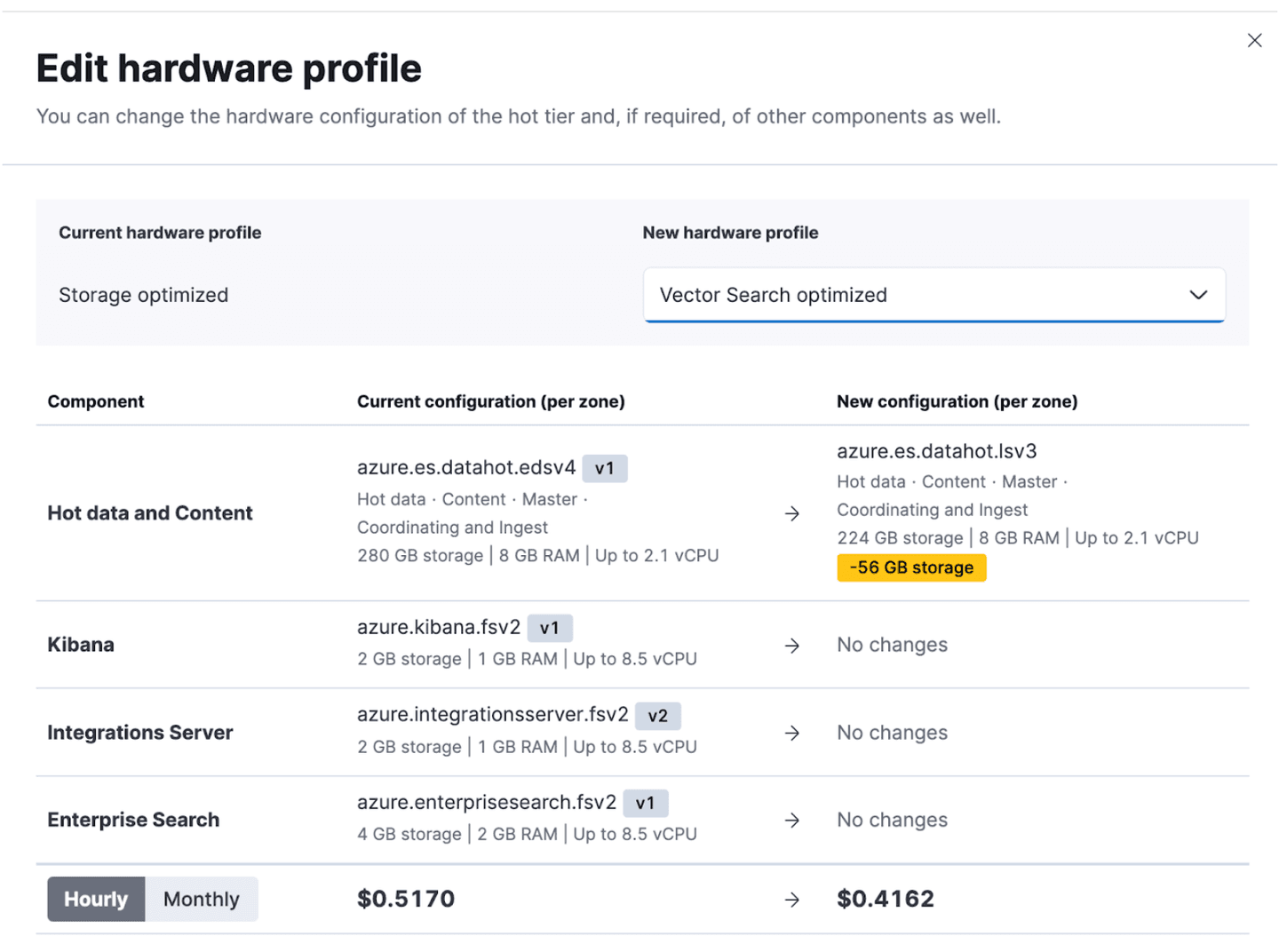This screenshot has height=952, width=1279.
Task: Close the Edit hardware profile dialog
Action: pos(1254,40)
